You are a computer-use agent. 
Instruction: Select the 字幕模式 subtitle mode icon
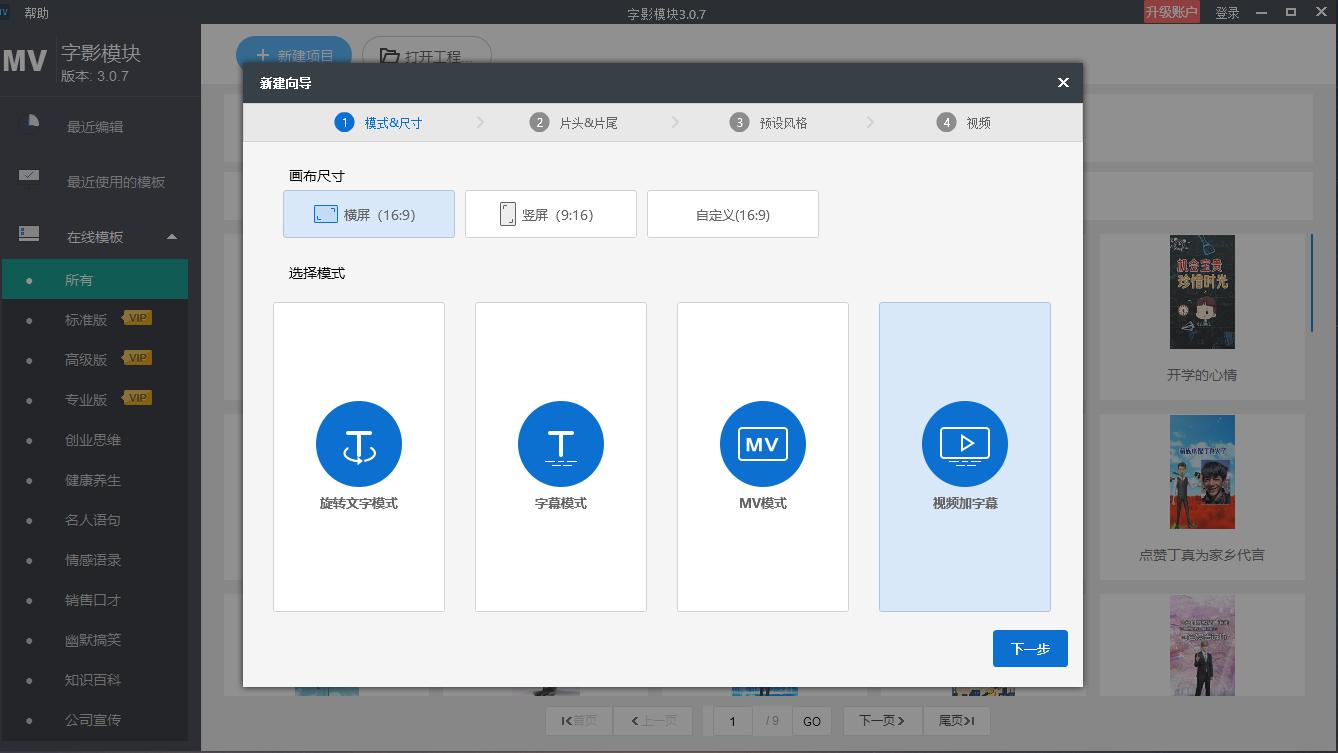pyautogui.click(x=561, y=443)
